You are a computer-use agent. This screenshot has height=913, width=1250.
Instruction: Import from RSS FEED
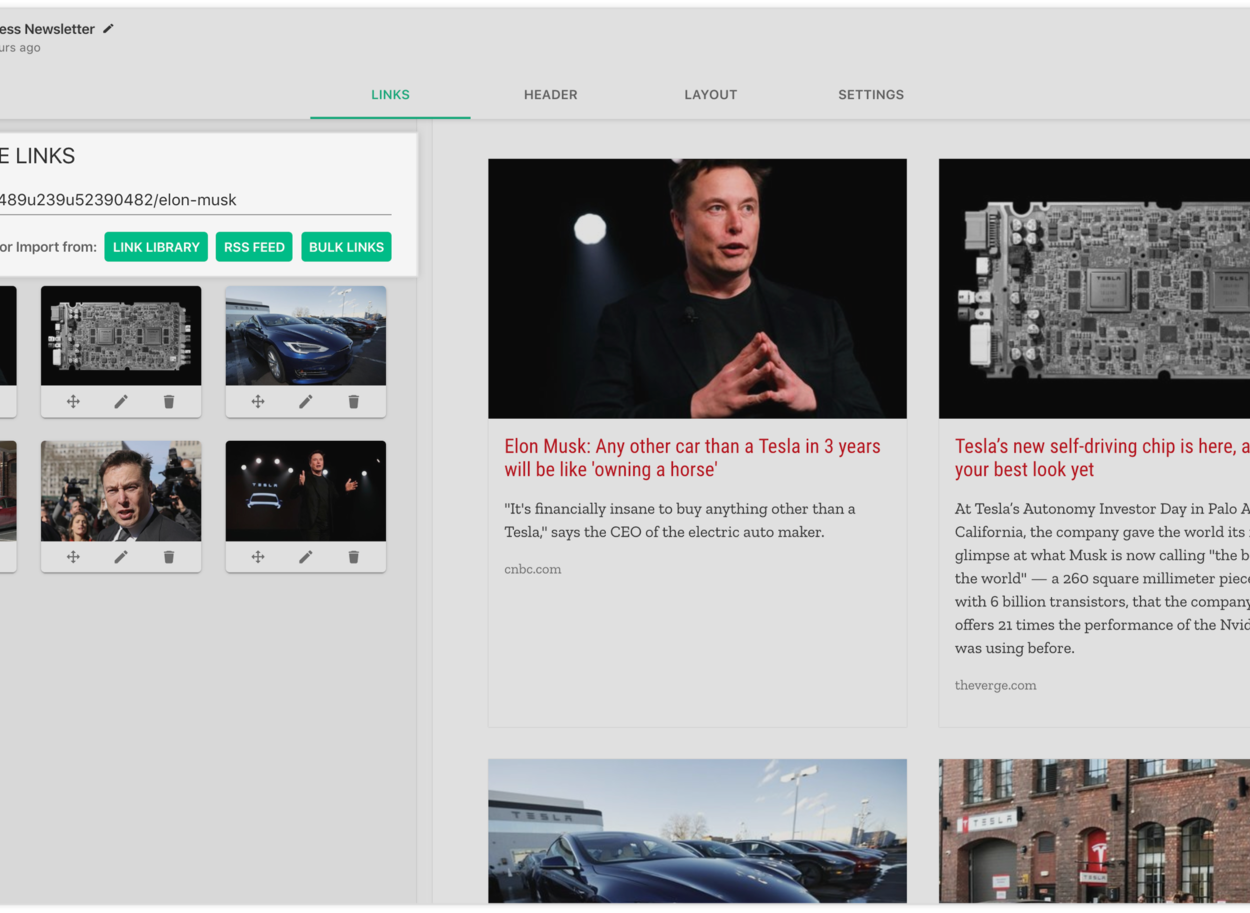254,247
